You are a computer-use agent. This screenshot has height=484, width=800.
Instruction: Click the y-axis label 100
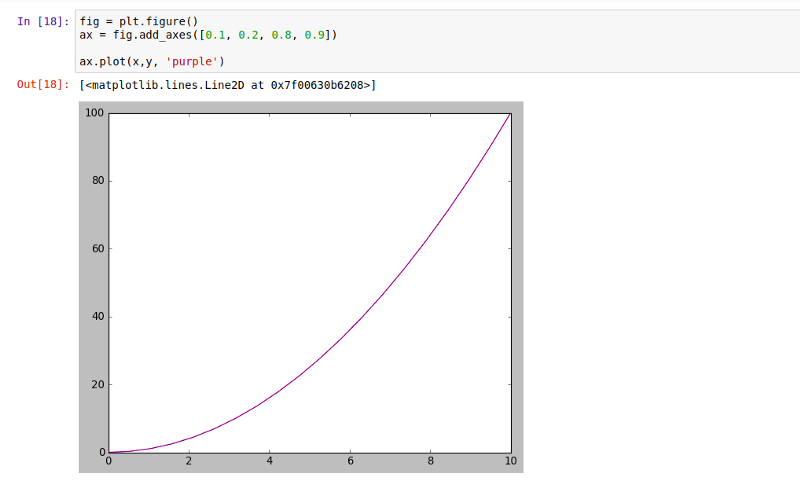click(x=94, y=113)
